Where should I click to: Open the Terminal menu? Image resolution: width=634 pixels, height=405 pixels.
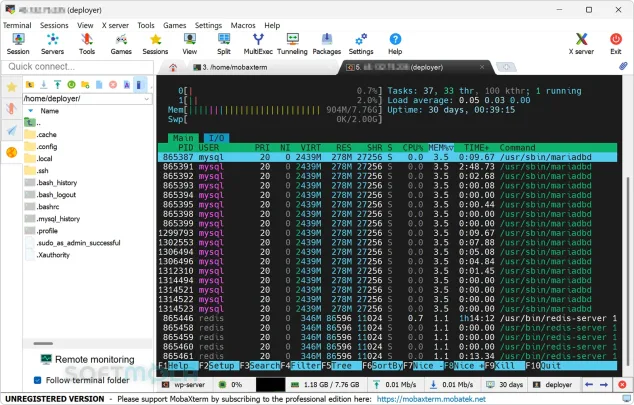pos(17,25)
